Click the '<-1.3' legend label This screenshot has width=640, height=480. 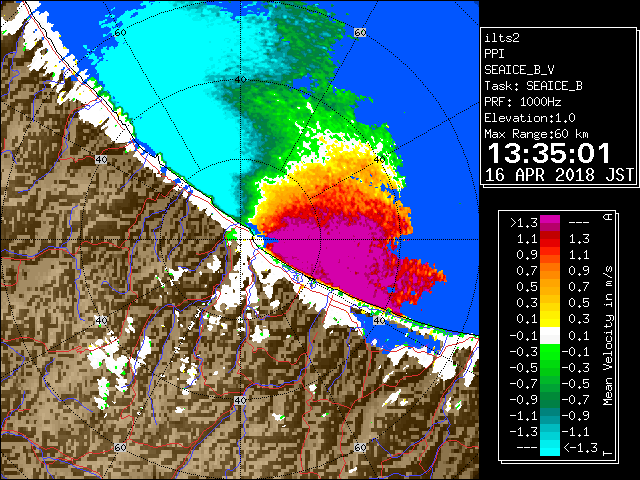click(x=580, y=448)
